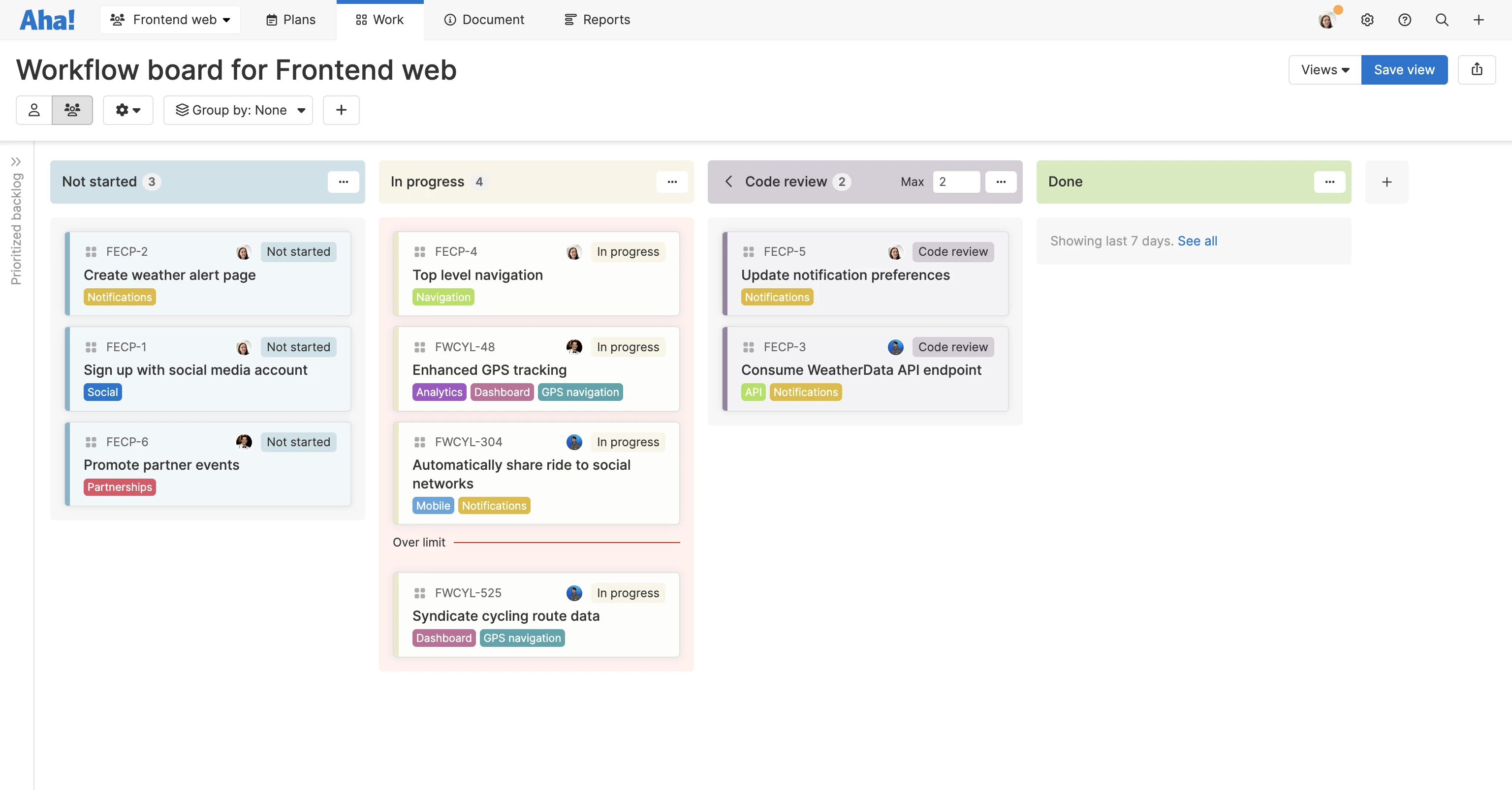Click the search magnifier icon
The image size is (1512, 790).
(x=1442, y=20)
